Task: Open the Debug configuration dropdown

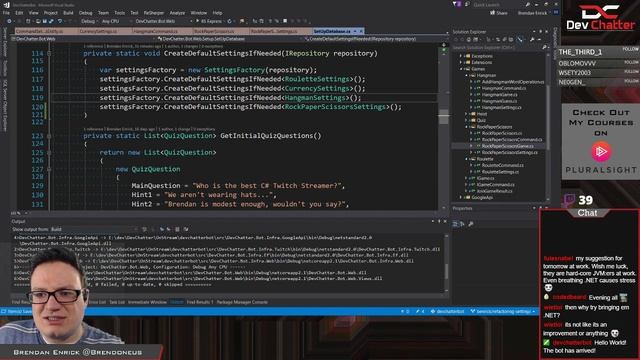Action: (x=89, y=21)
